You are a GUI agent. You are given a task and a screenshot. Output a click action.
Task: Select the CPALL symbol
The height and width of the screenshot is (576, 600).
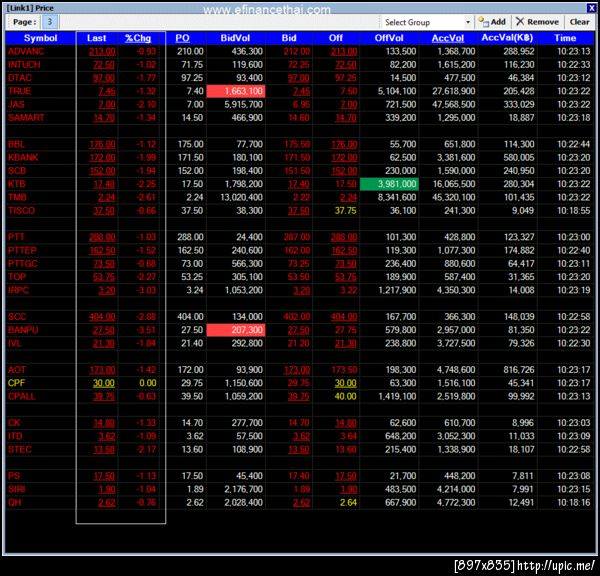coord(21,396)
